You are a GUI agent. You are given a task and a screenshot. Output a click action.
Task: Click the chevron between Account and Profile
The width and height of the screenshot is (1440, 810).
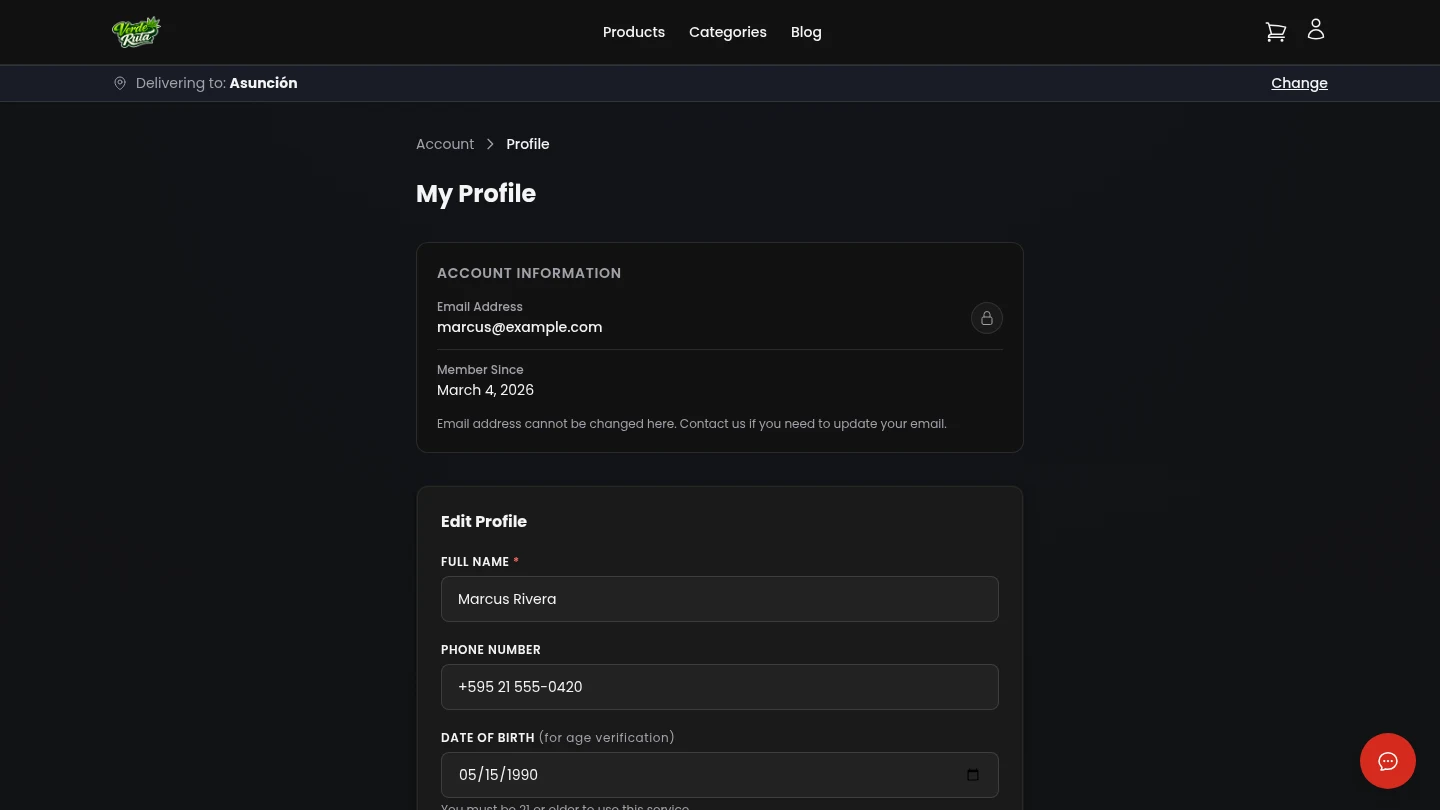(x=490, y=144)
